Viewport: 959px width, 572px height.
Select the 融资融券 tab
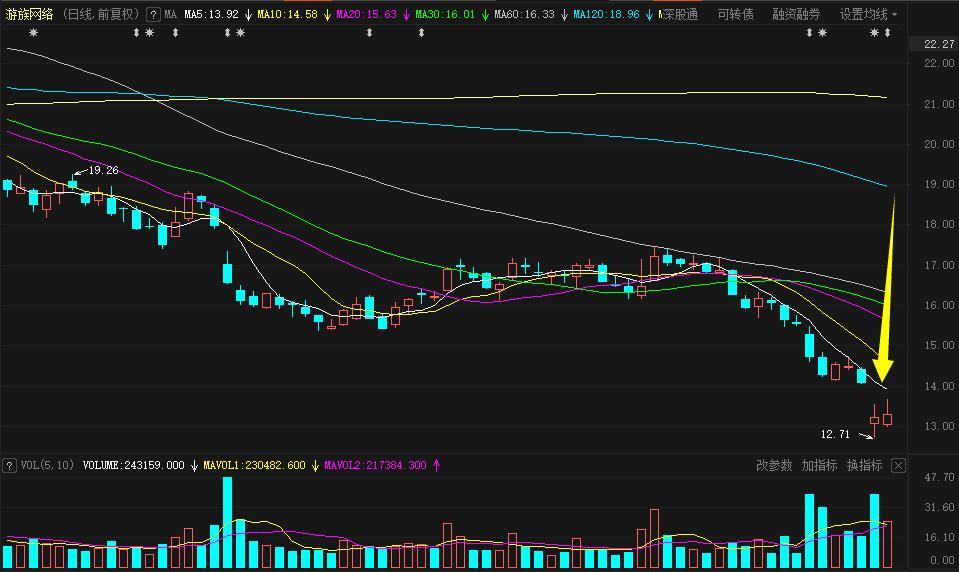(796, 14)
